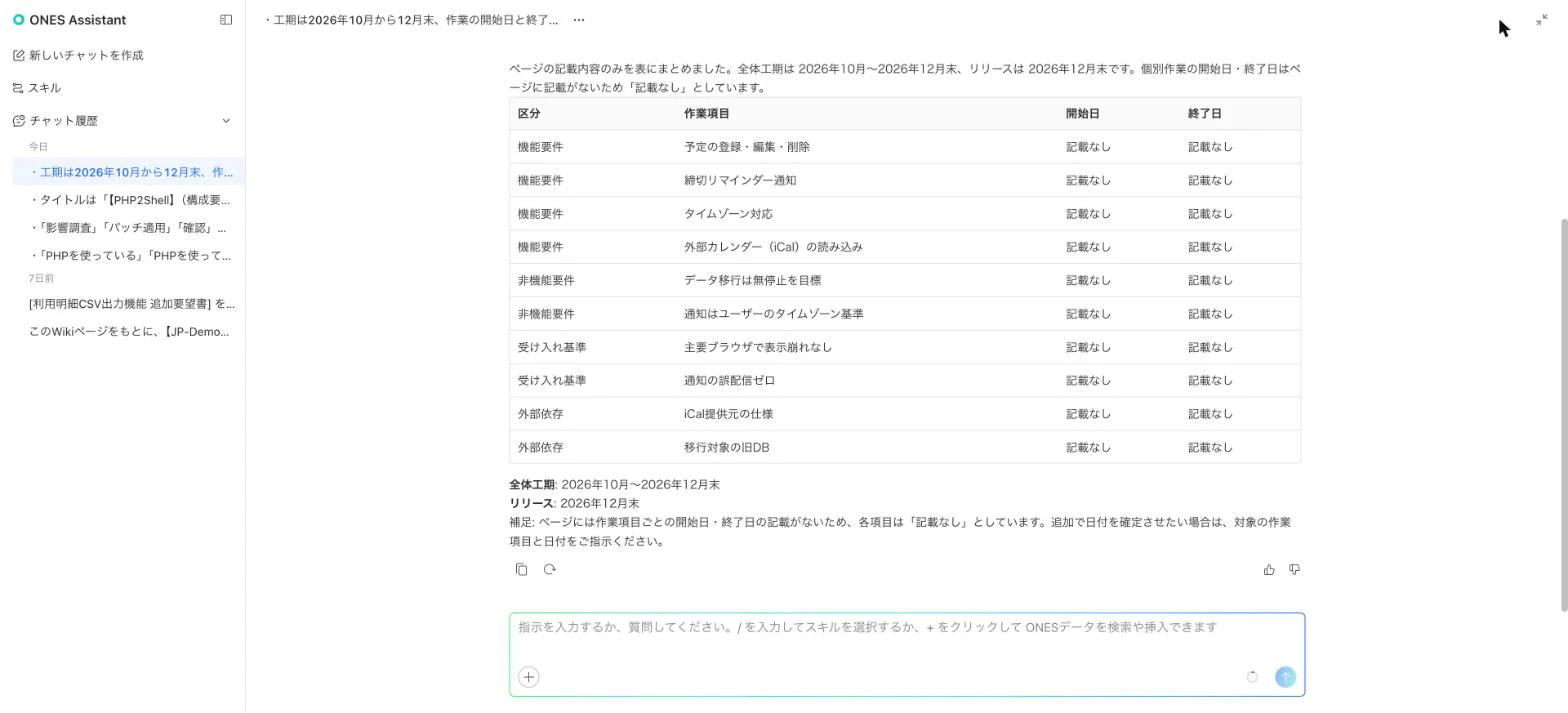Collapse the チャット履歴 chevron

click(x=226, y=121)
